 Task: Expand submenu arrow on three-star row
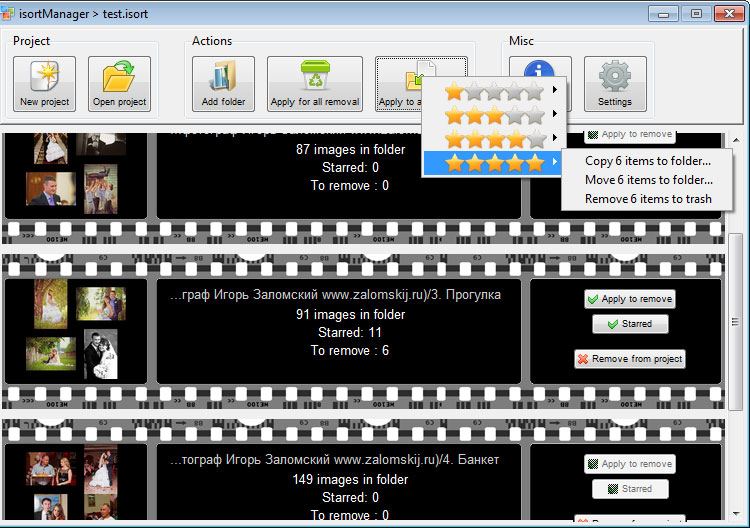(555, 114)
